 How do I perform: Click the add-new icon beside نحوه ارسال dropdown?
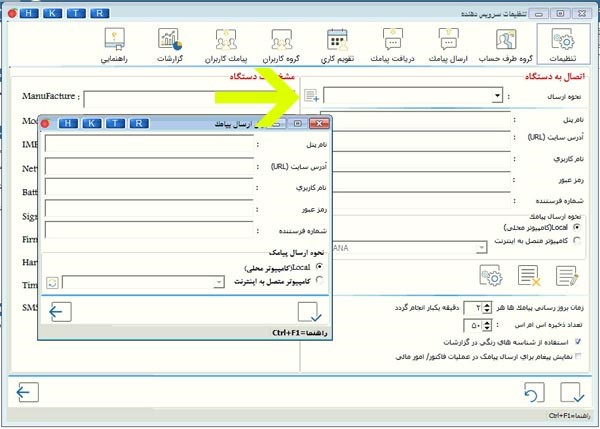[311, 96]
